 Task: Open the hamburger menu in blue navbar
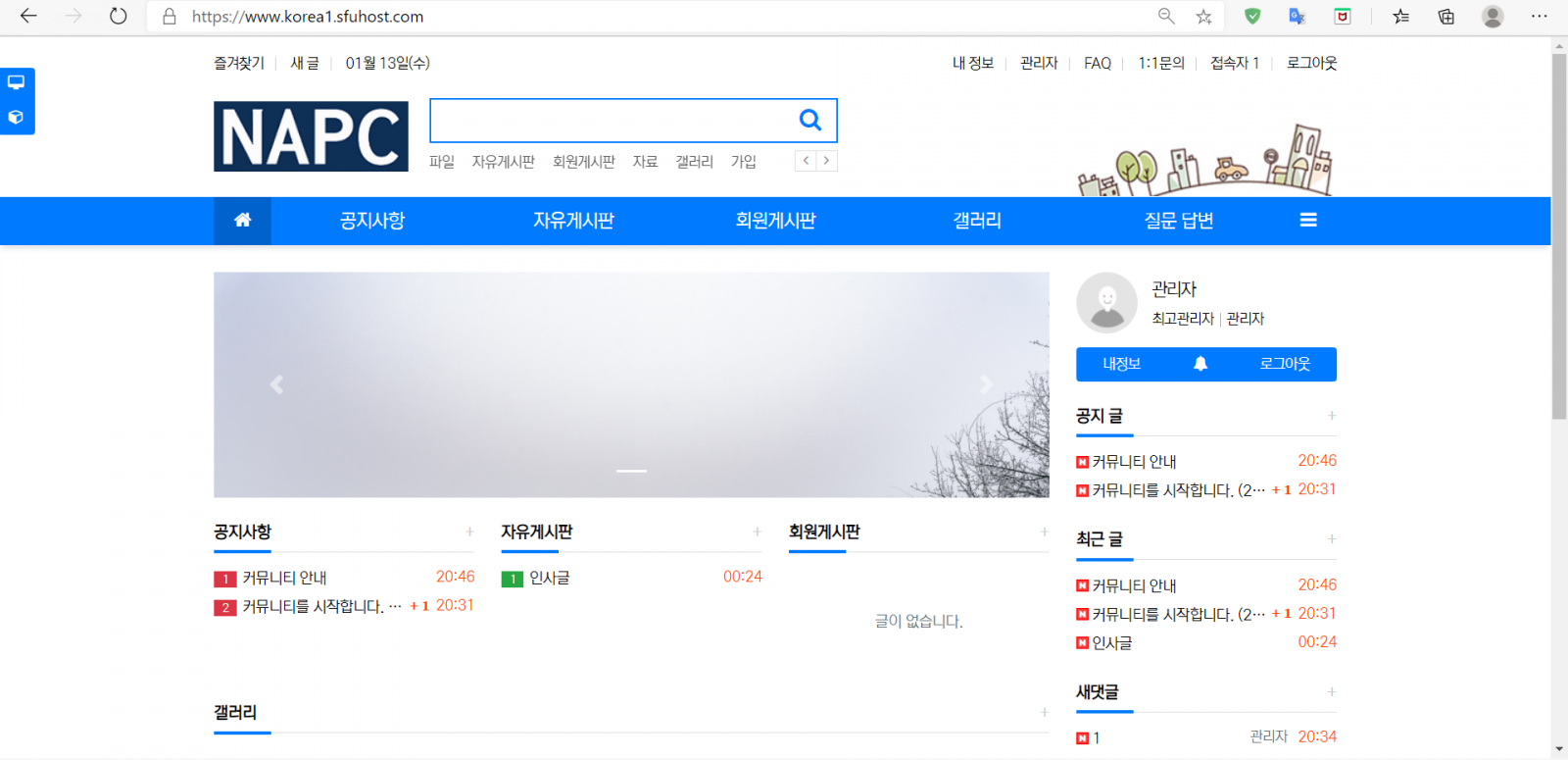click(x=1307, y=221)
